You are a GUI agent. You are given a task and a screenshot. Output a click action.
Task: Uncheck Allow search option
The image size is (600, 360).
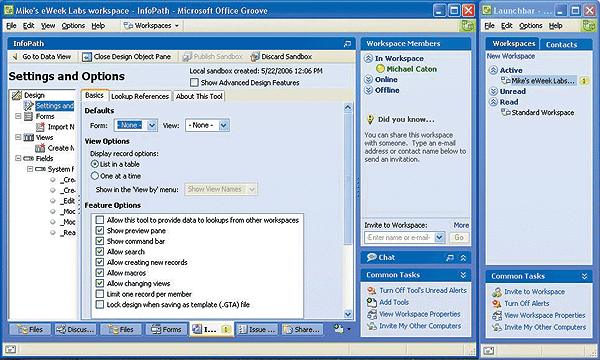tap(100, 252)
